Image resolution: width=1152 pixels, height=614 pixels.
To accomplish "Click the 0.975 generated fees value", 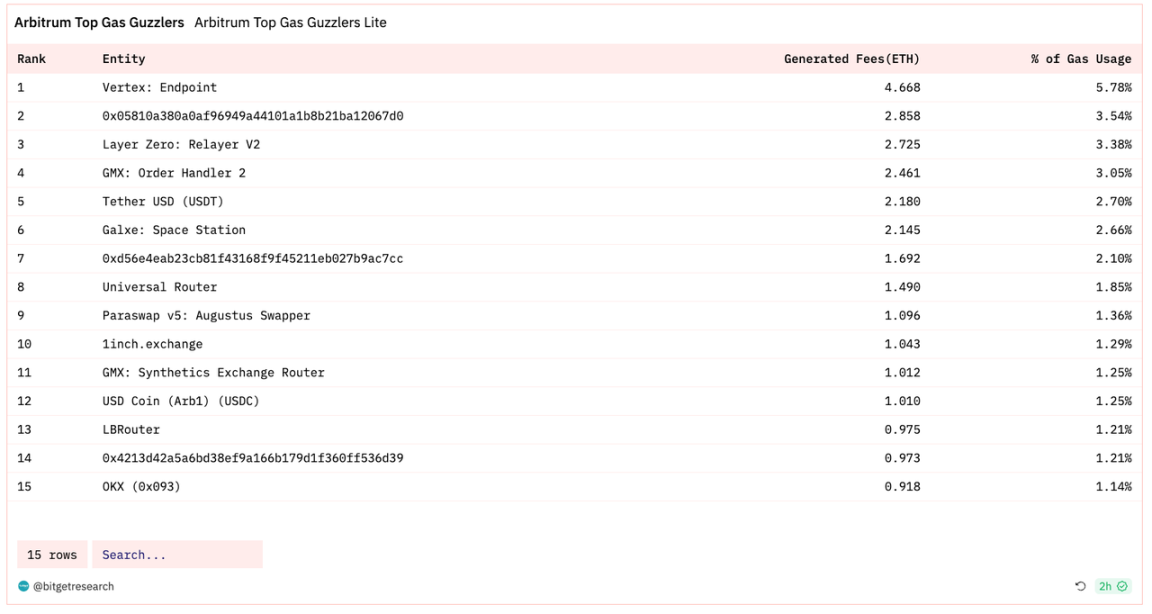I will (x=902, y=430).
